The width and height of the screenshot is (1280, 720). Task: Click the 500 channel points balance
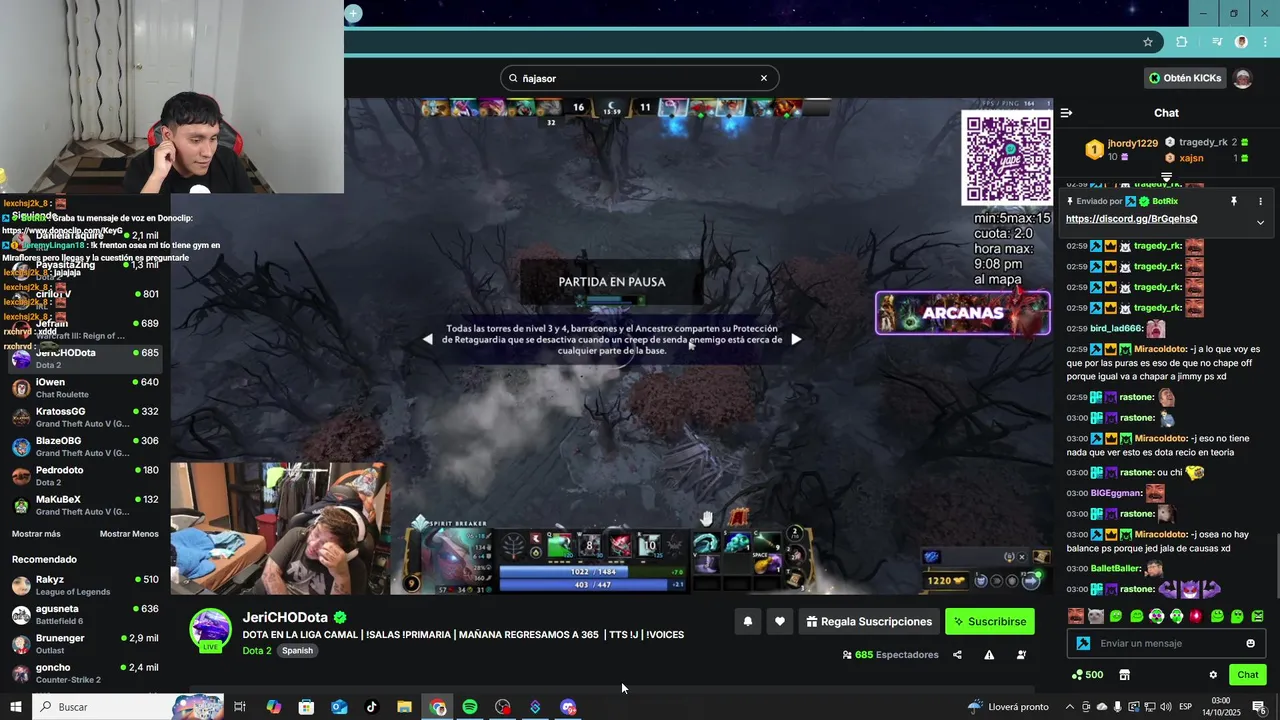1087,675
